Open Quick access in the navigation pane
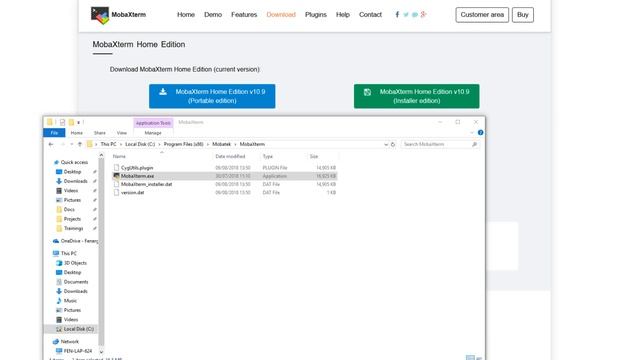 [x=74, y=162]
